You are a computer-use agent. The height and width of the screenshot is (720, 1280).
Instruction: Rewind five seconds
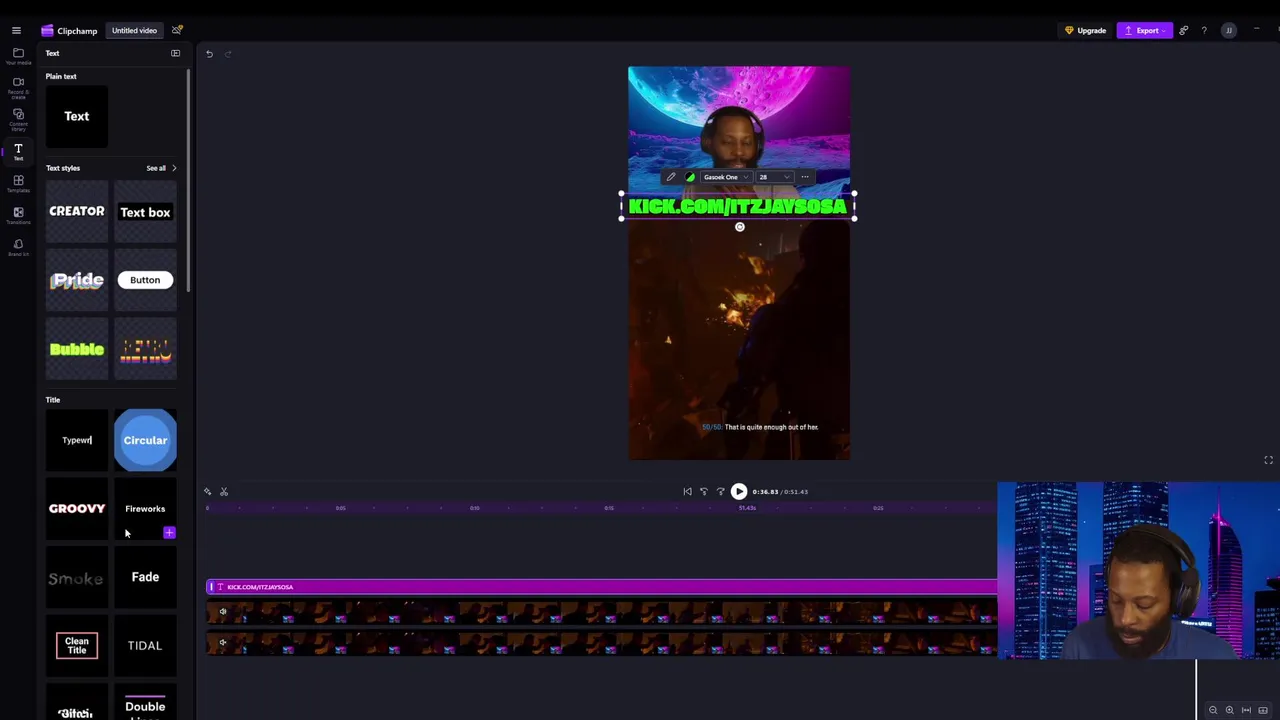[704, 492]
